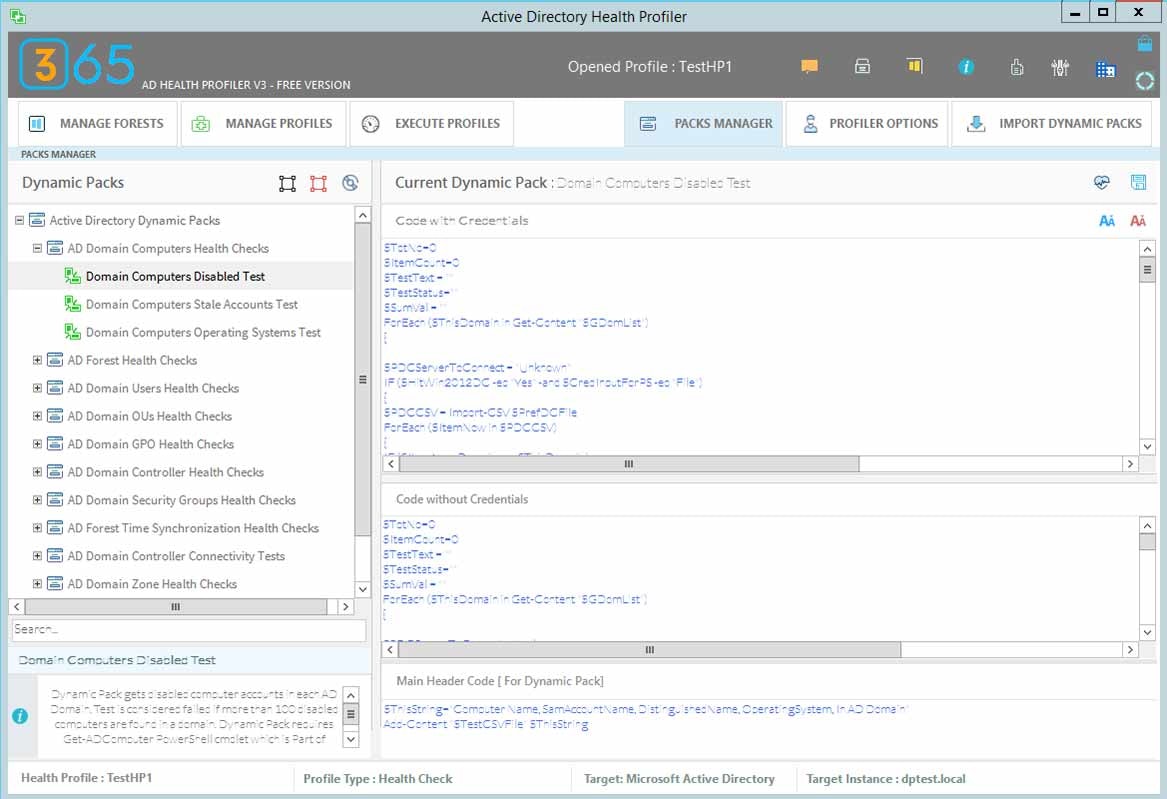1167x799 pixels.
Task: Click Target Instance : dptest.local status text
Action: point(886,779)
